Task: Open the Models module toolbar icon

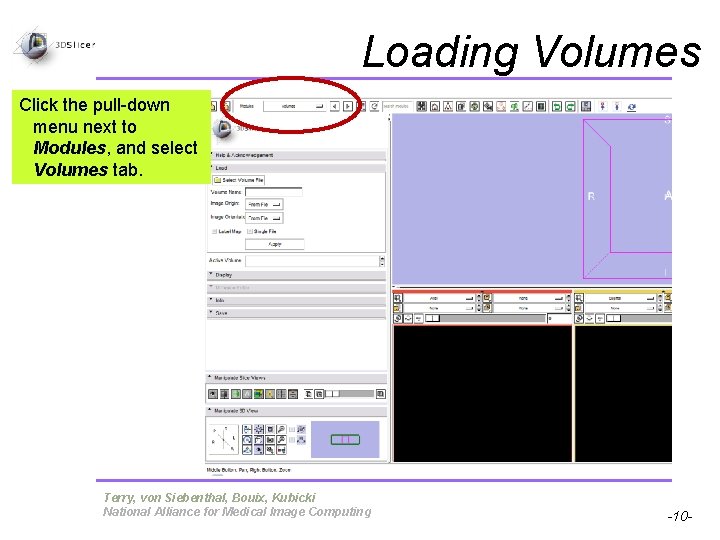Action: point(474,107)
